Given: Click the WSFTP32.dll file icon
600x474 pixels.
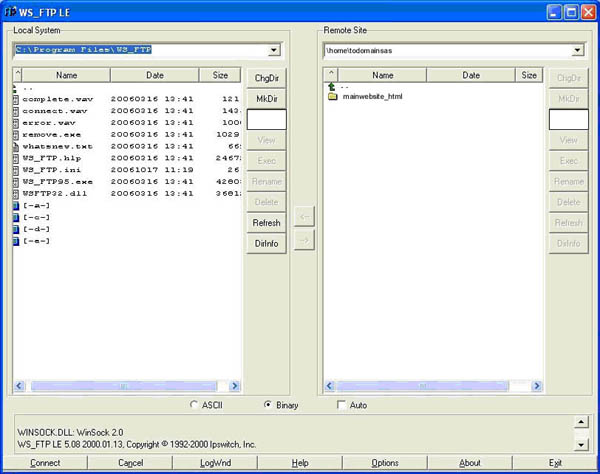Looking at the screenshot, I should (16, 194).
